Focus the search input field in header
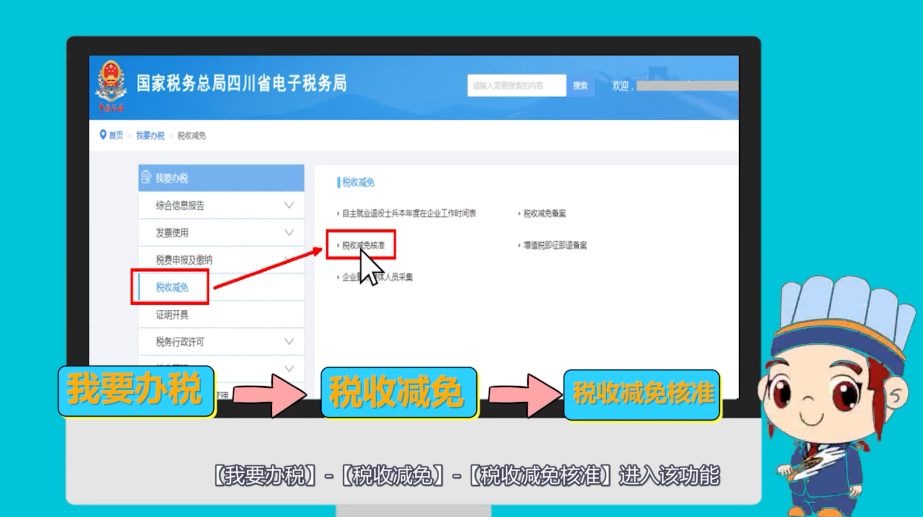Image resolution: width=923 pixels, height=517 pixels. coord(516,85)
